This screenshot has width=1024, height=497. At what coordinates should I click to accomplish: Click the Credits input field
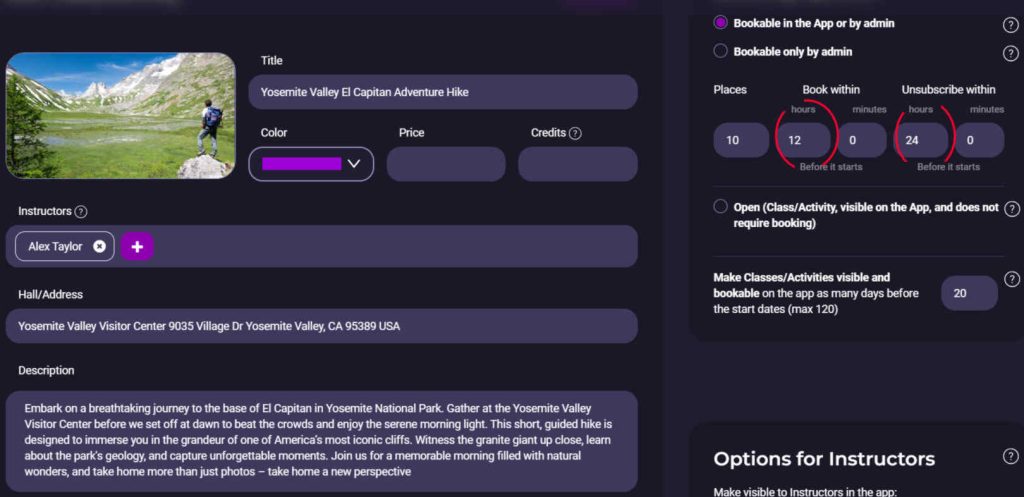(x=577, y=164)
